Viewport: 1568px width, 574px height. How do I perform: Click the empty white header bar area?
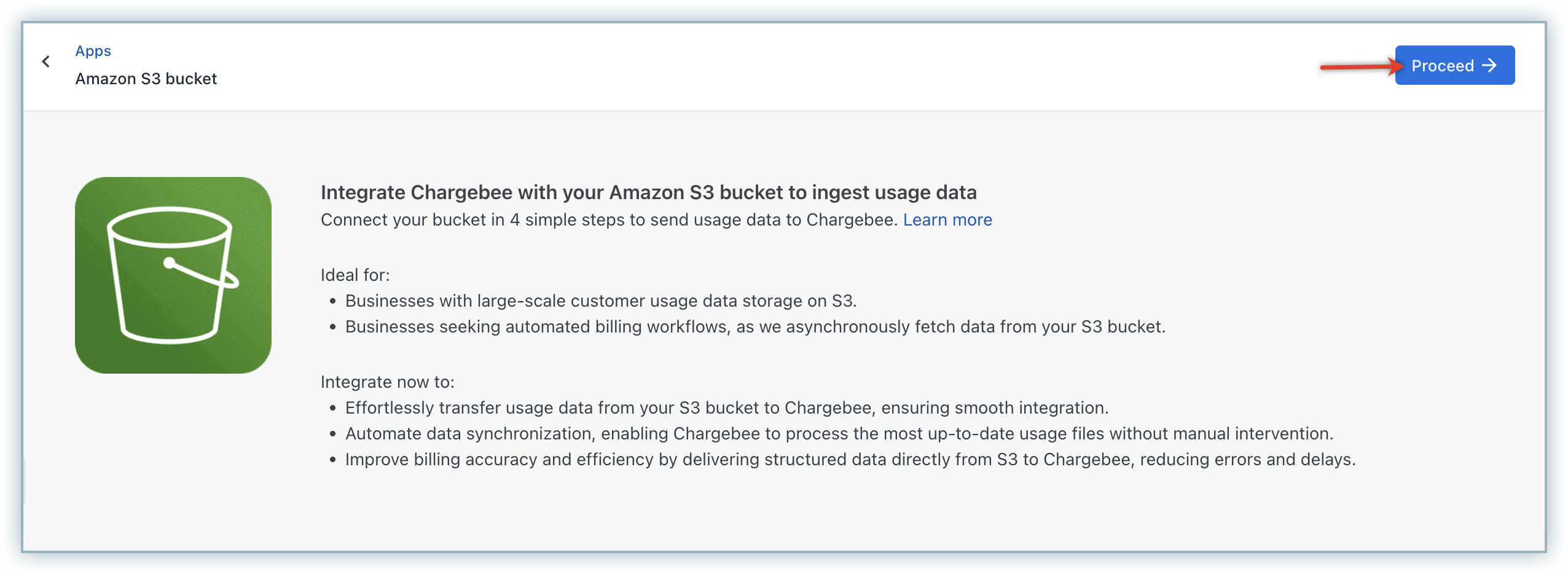click(737, 66)
